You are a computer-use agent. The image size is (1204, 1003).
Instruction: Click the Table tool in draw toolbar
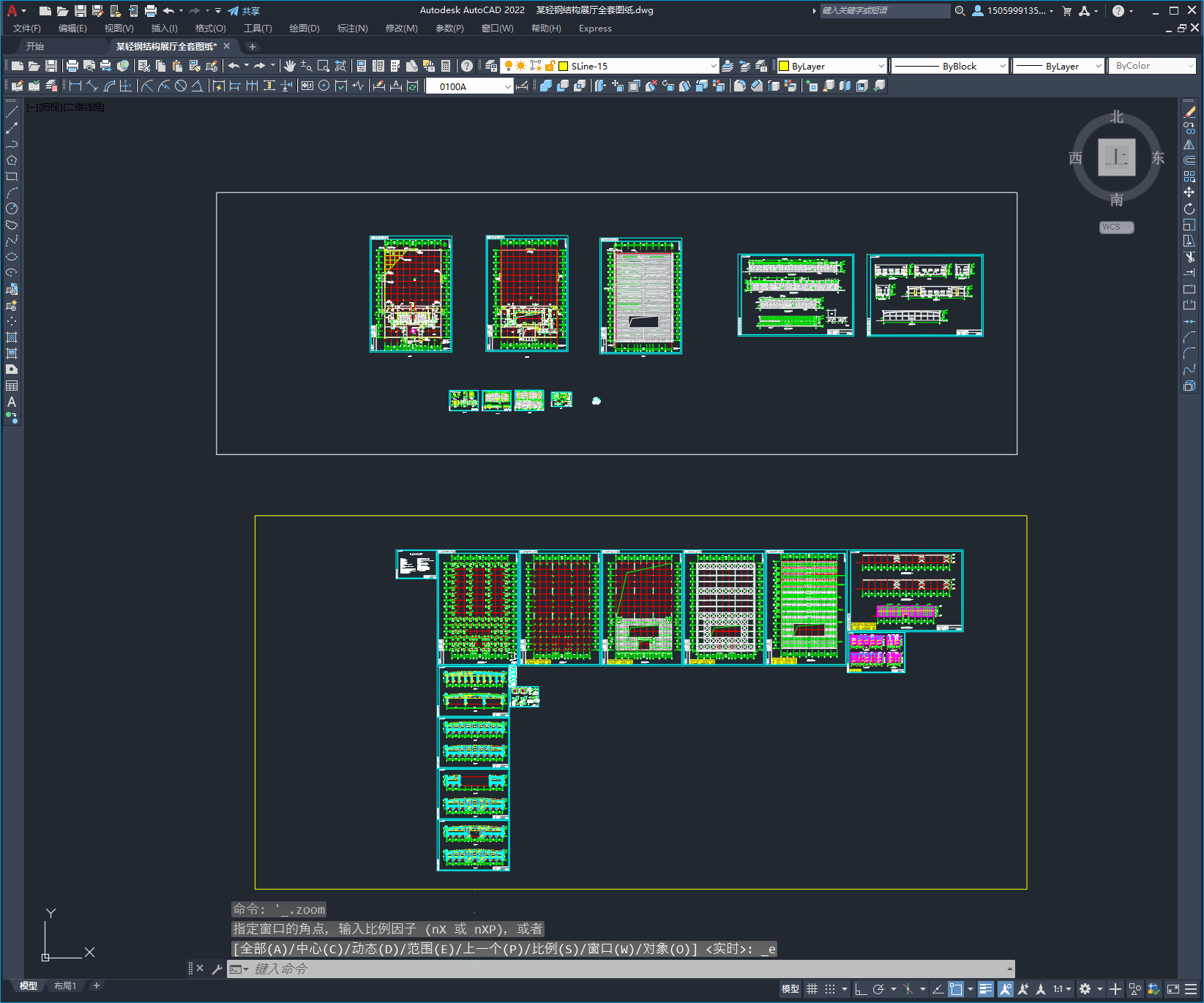(x=12, y=386)
